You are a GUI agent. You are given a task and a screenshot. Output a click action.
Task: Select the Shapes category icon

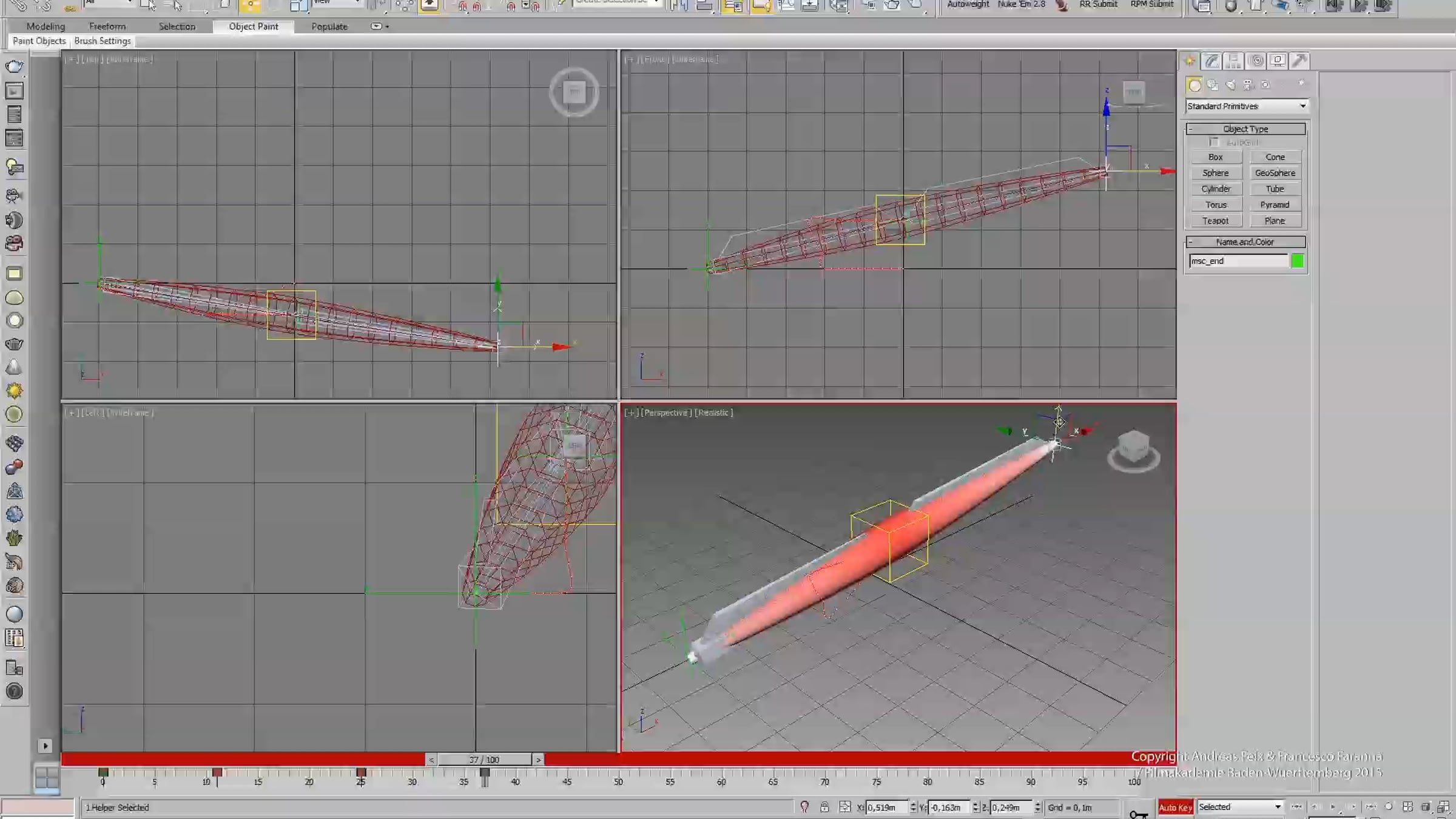(1212, 85)
